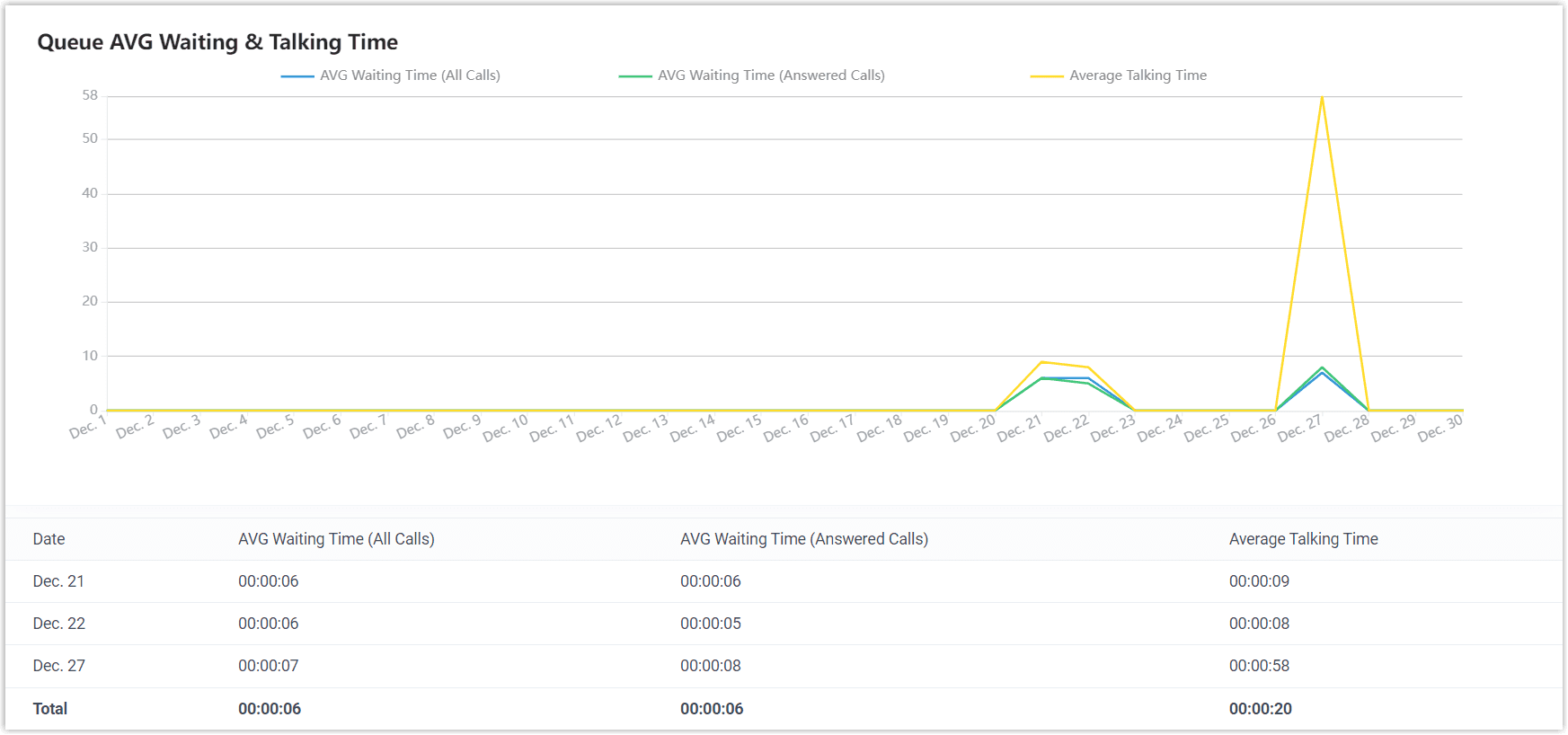This screenshot has width=1568, height=735.
Task: Select 00:00:08 answered waiting time for Dec. 27
Action: pyautogui.click(x=711, y=666)
